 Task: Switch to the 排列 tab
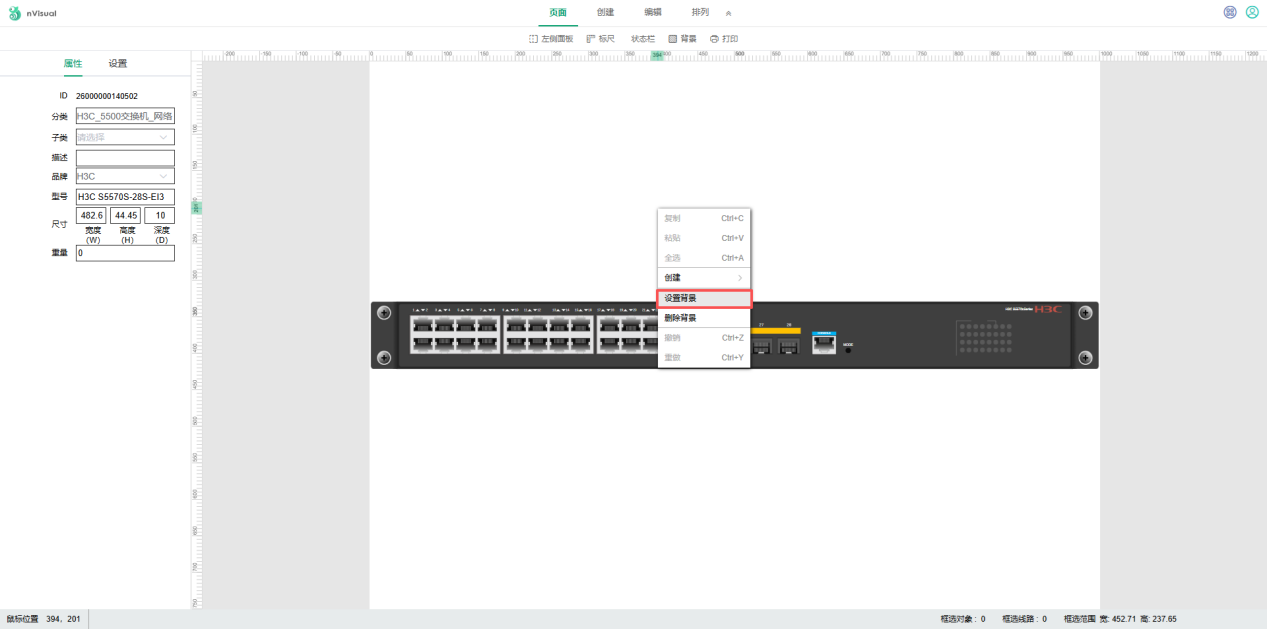coord(700,12)
